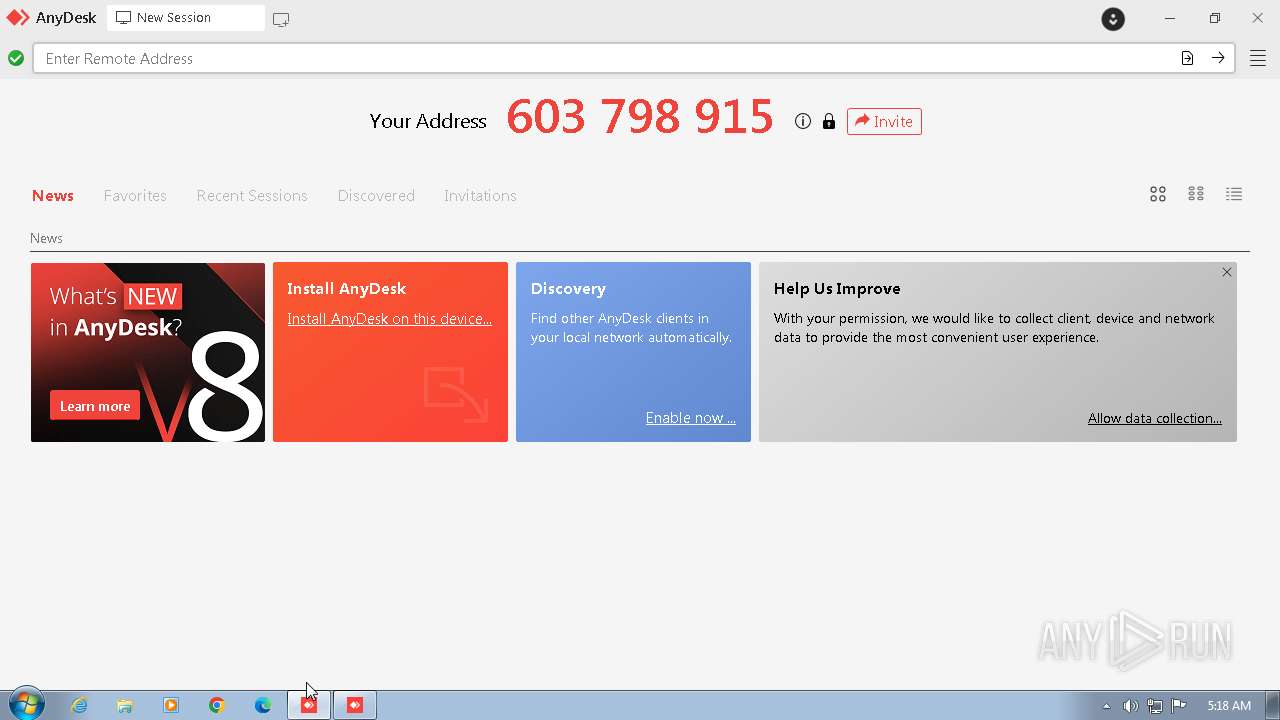Select the News tab

(x=53, y=195)
